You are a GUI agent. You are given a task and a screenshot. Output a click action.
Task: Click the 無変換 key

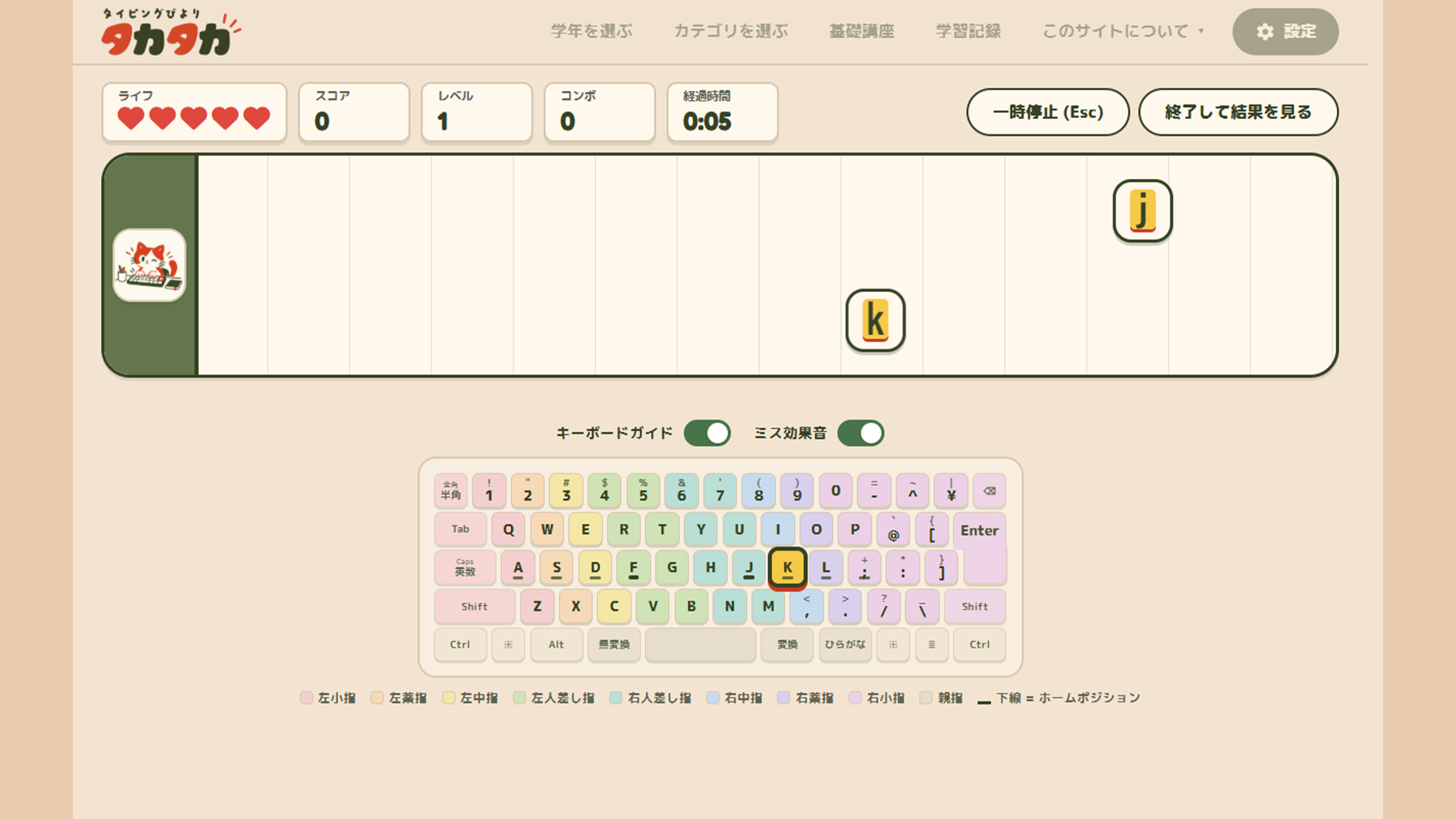pos(614,645)
